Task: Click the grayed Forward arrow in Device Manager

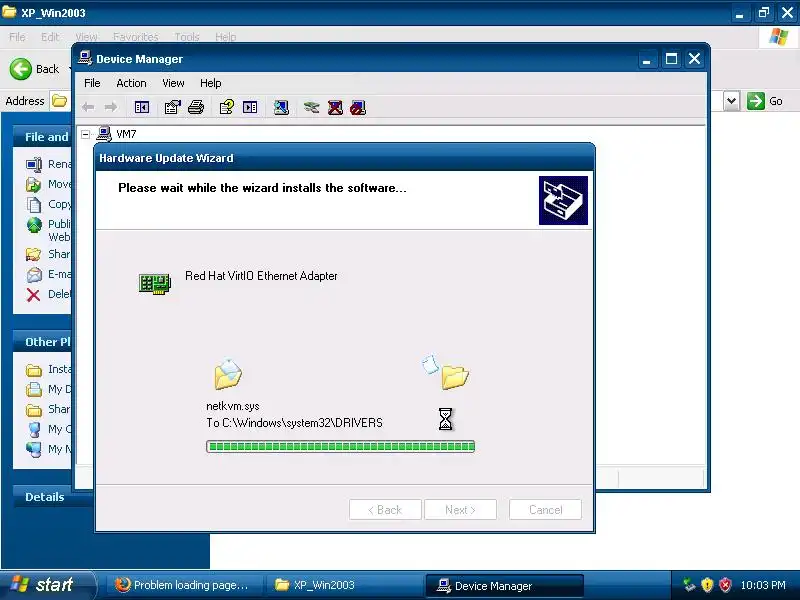Action: 111,107
